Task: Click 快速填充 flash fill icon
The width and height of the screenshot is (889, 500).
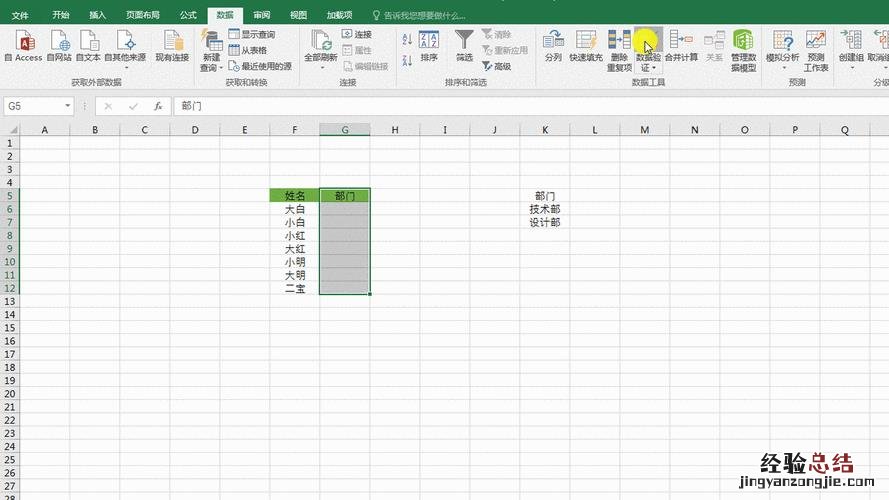Action: tap(585, 45)
